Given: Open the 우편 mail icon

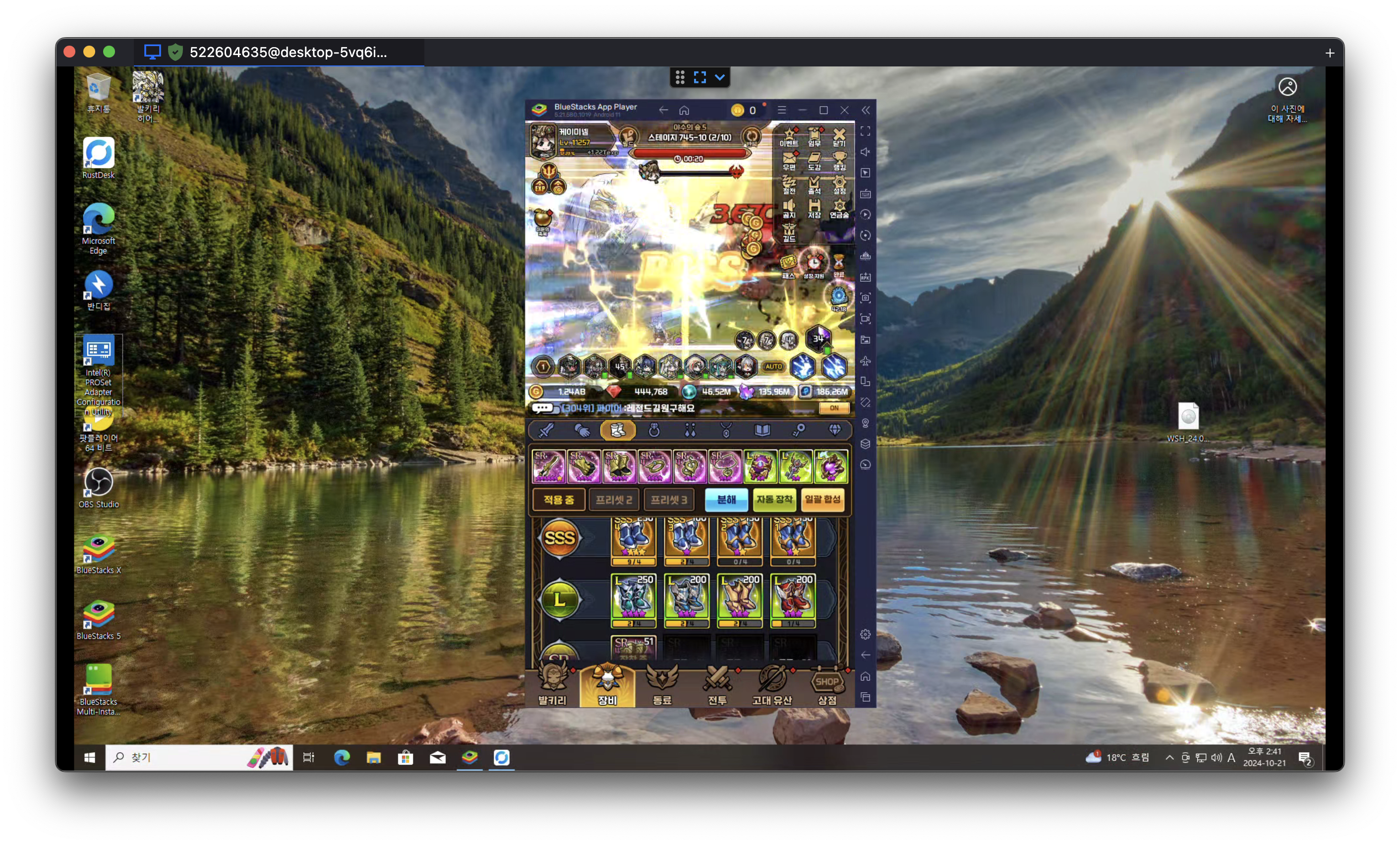Looking at the screenshot, I should pyautogui.click(x=789, y=160).
